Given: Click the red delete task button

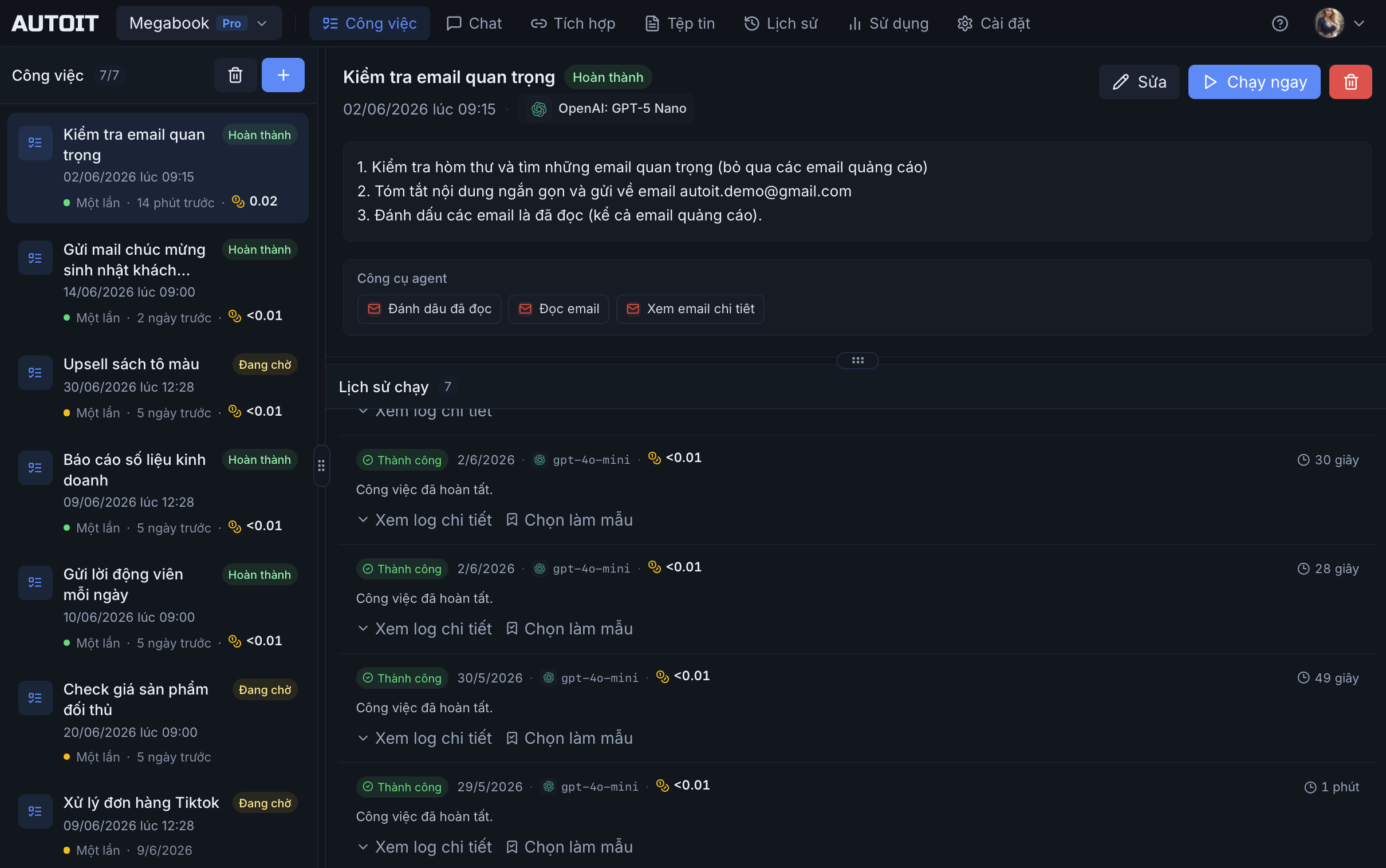Looking at the screenshot, I should pyautogui.click(x=1350, y=82).
